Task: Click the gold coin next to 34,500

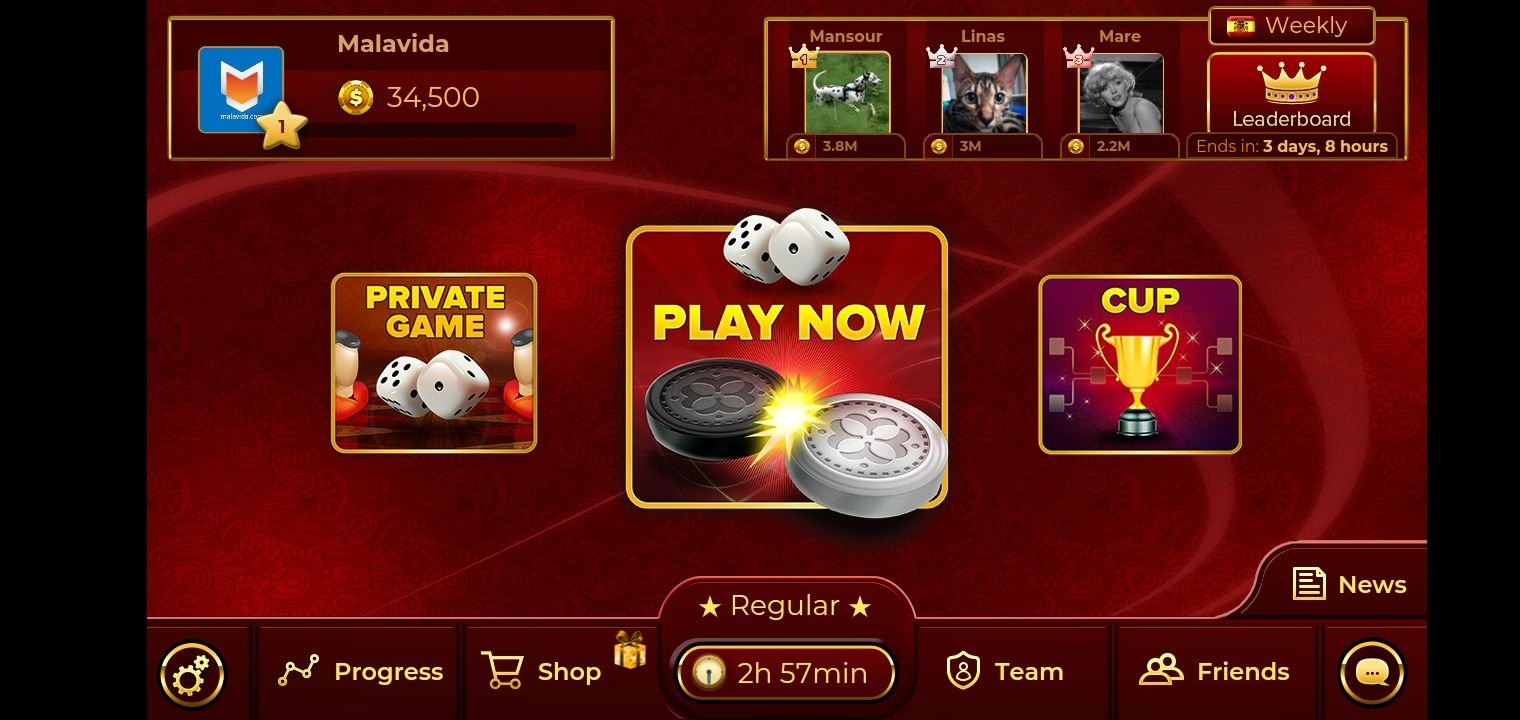Action: point(355,97)
